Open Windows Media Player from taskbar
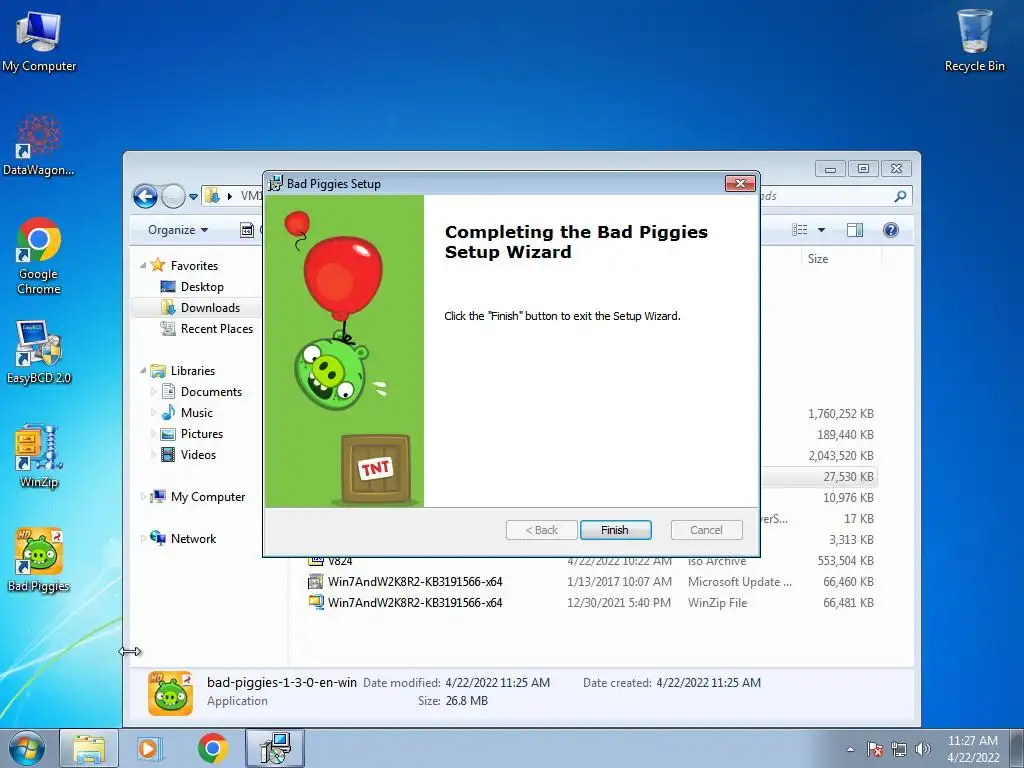Screen dimensions: 1024x768 click(150, 748)
